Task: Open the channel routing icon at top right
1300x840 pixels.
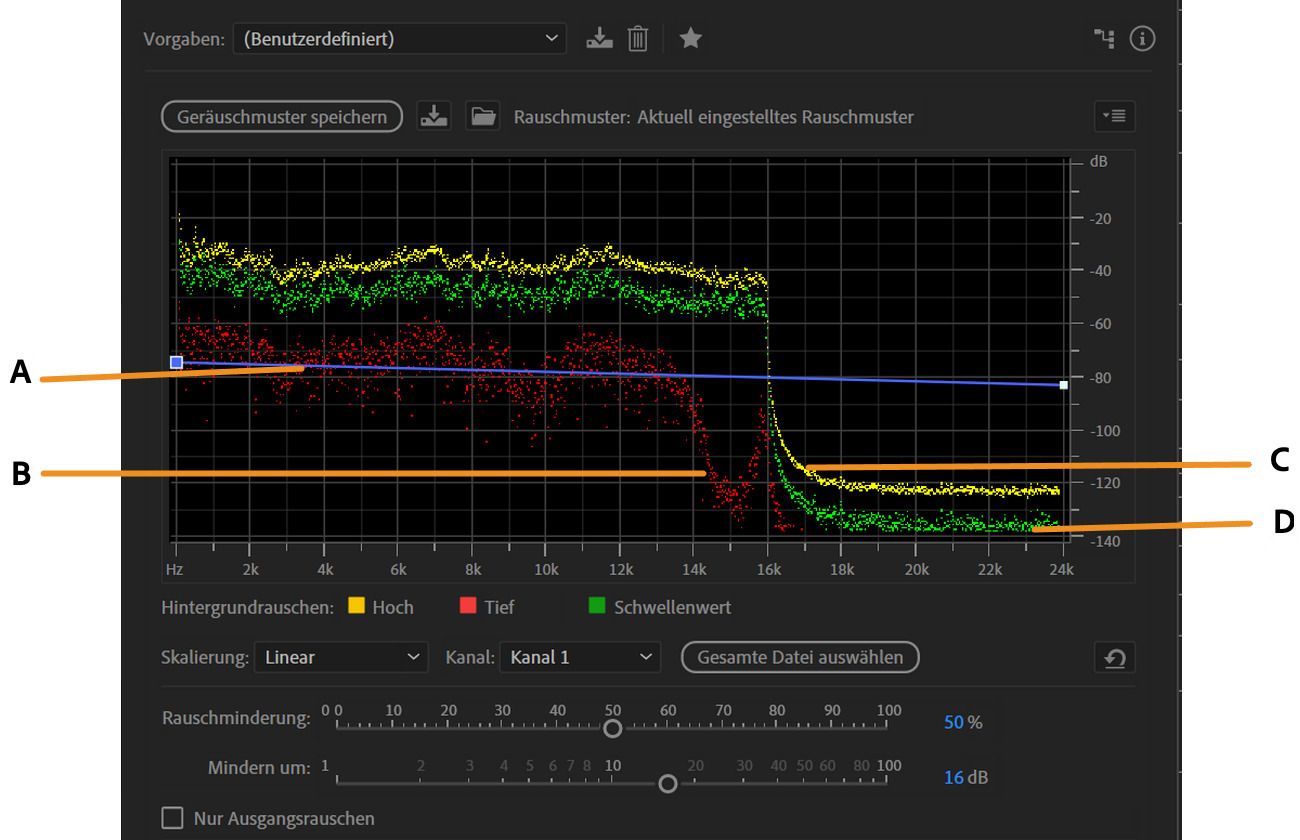Action: tap(1103, 39)
